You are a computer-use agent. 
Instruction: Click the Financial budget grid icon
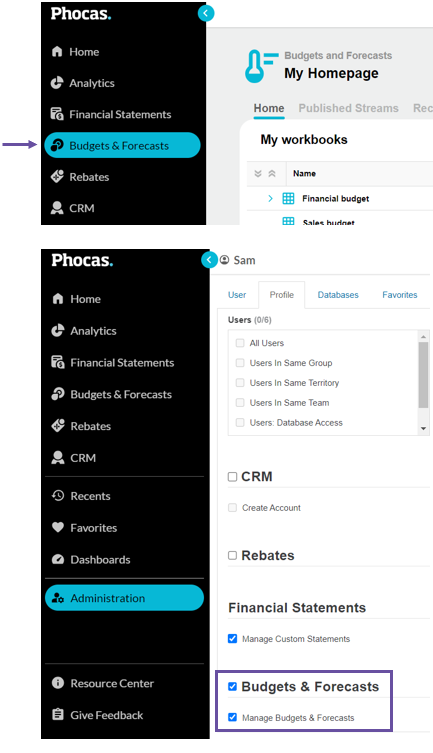(x=288, y=198)
